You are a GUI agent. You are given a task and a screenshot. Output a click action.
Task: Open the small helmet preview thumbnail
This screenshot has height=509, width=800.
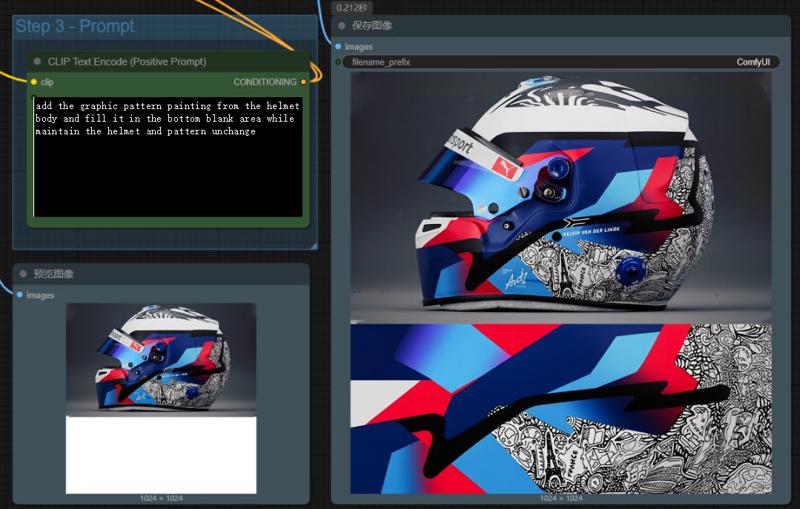(161, 358)
